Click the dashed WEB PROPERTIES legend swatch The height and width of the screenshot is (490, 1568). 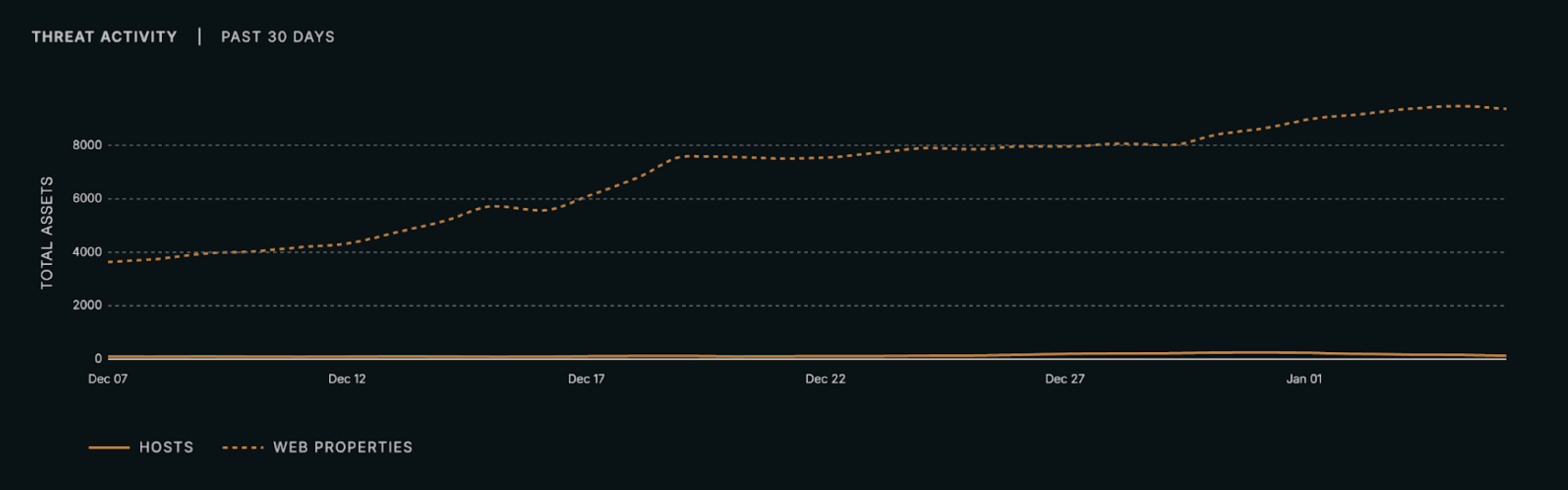243,447
